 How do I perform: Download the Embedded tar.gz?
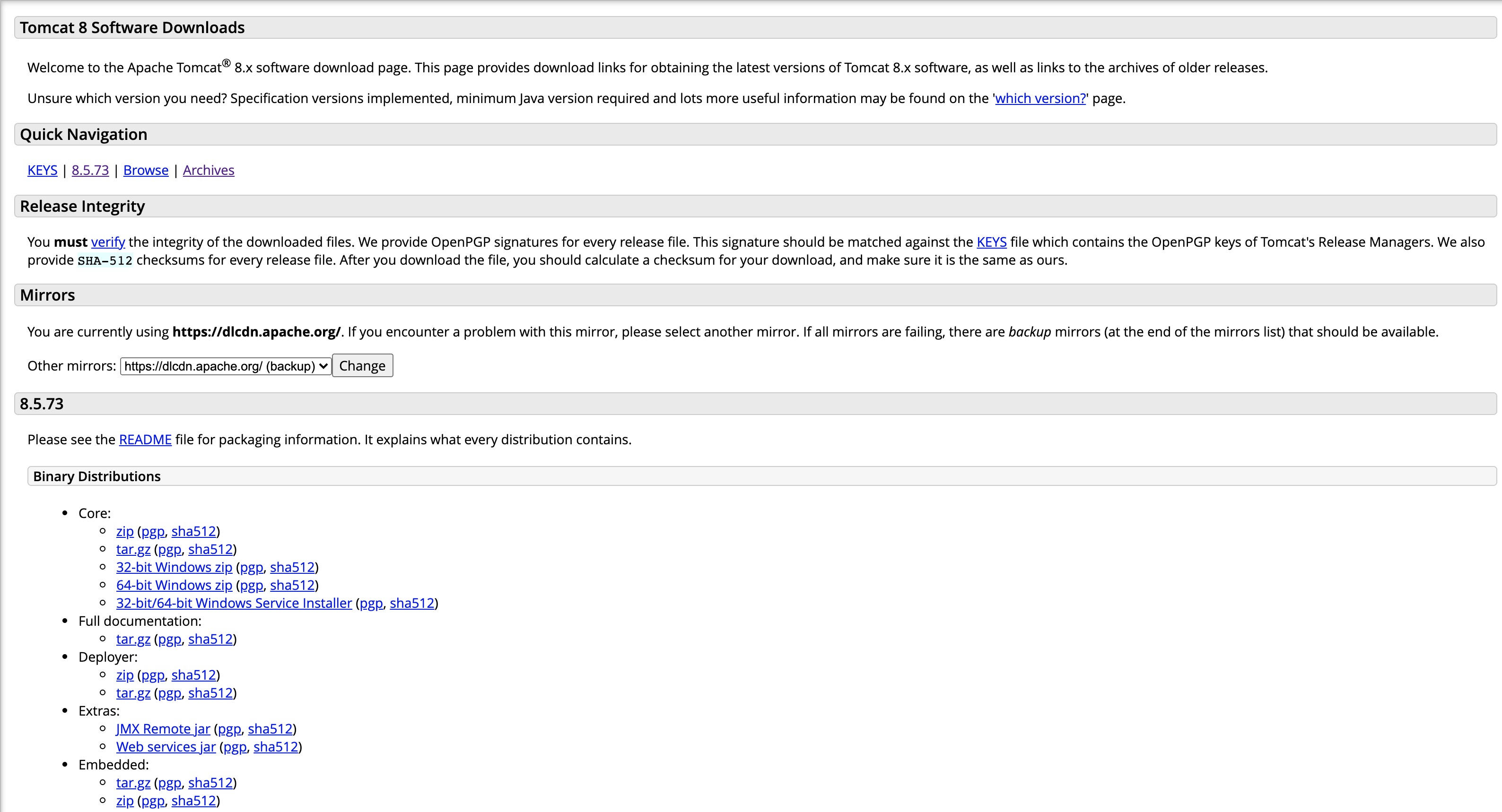tap(133, 783)
